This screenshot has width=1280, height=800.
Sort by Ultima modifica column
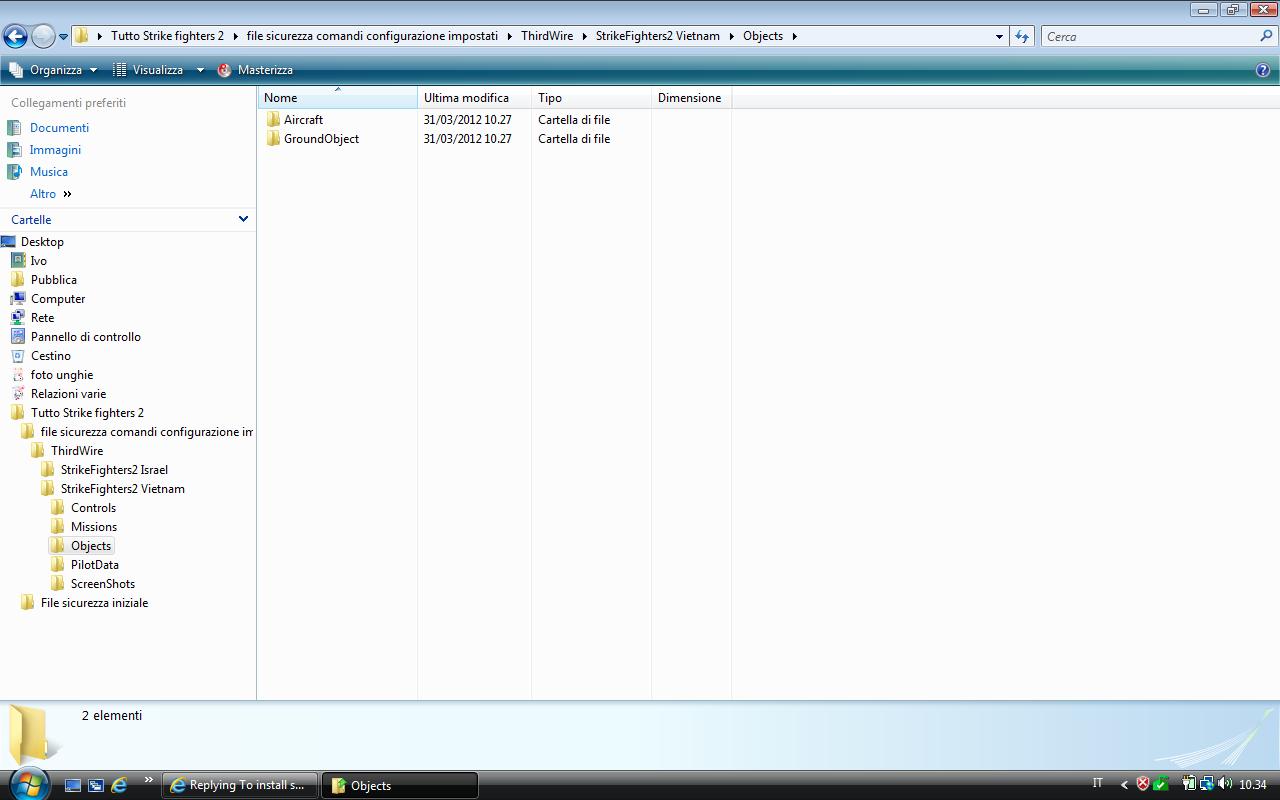click(x=474, y=98)
